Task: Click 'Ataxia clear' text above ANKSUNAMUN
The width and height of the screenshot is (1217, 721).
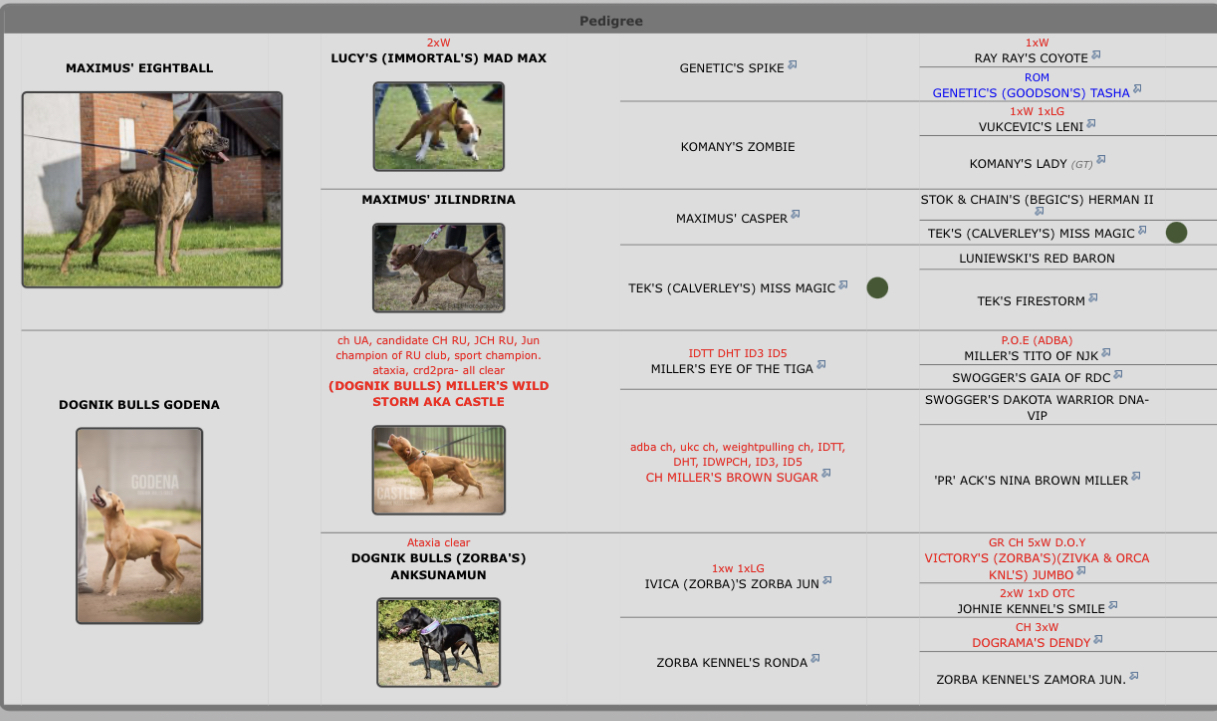Action: [x=438, y=543]
